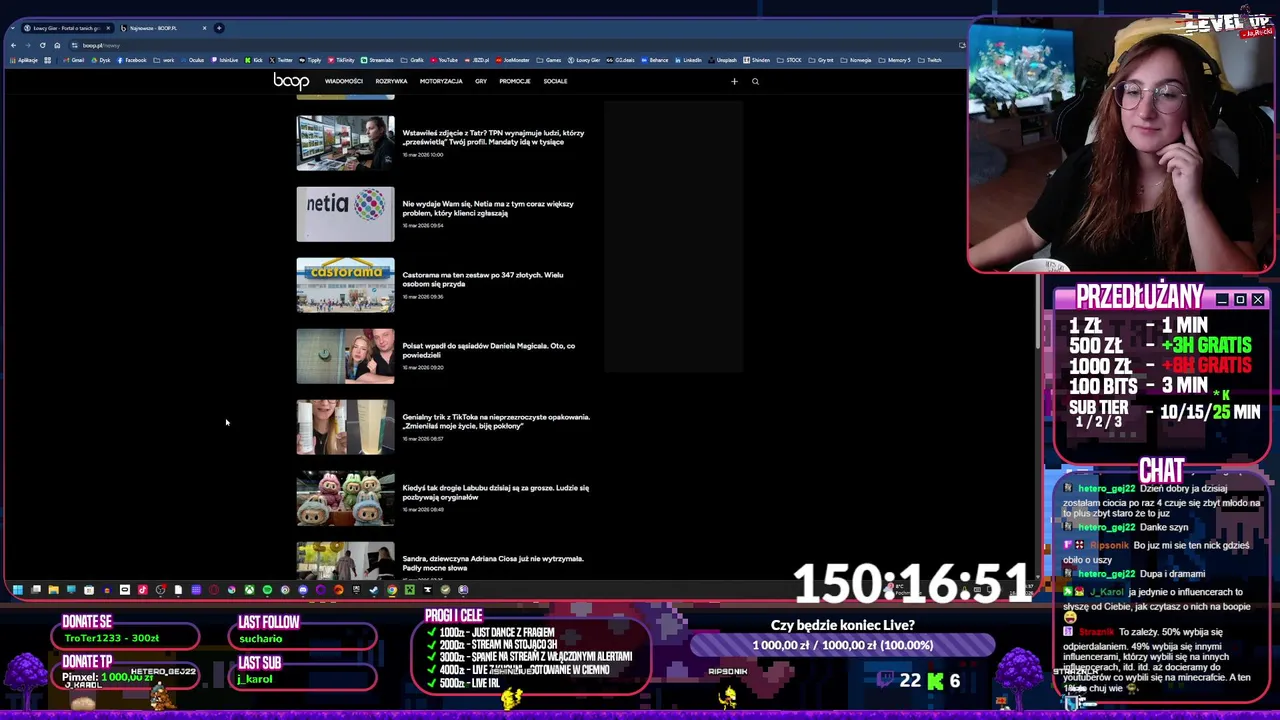The height and width of the screenshot is (720, 1280).
Task: Open the Labubu article headline
Action: [x=496, y=492]
